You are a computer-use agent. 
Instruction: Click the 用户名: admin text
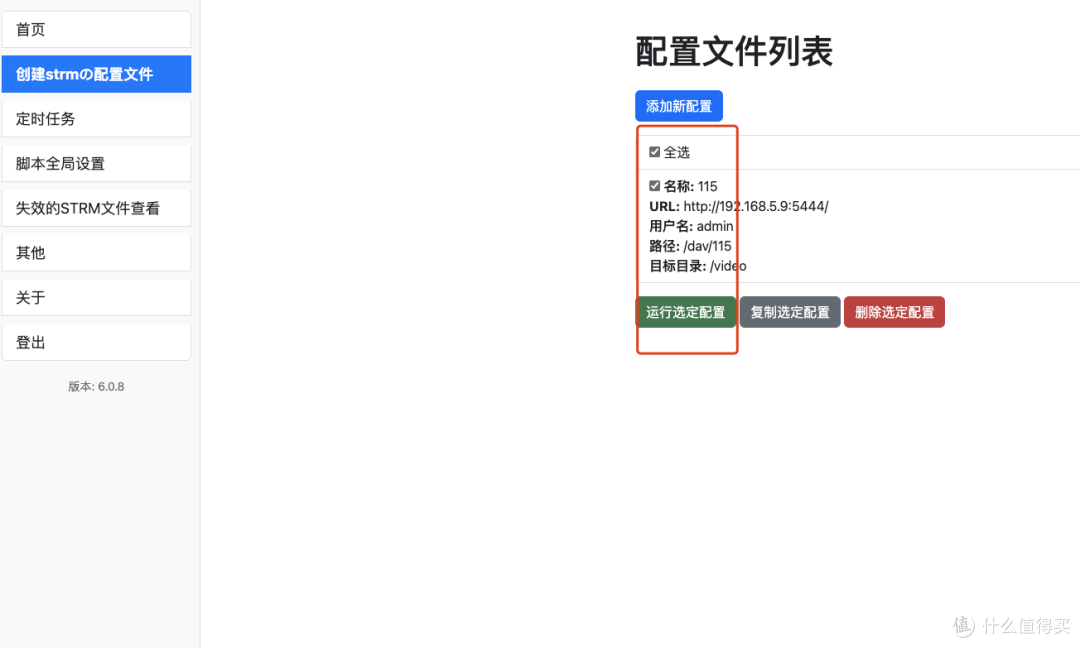point(691,226)
